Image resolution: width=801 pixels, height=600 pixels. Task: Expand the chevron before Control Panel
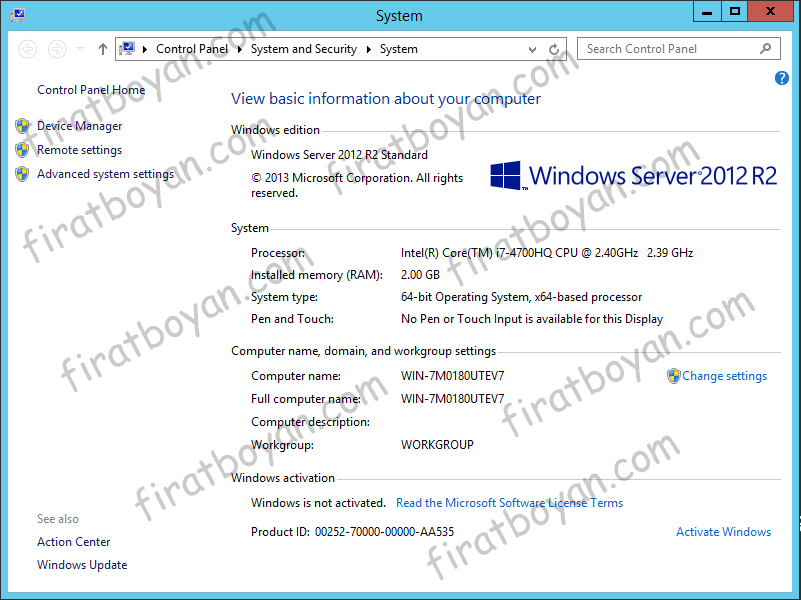[145, 49]
